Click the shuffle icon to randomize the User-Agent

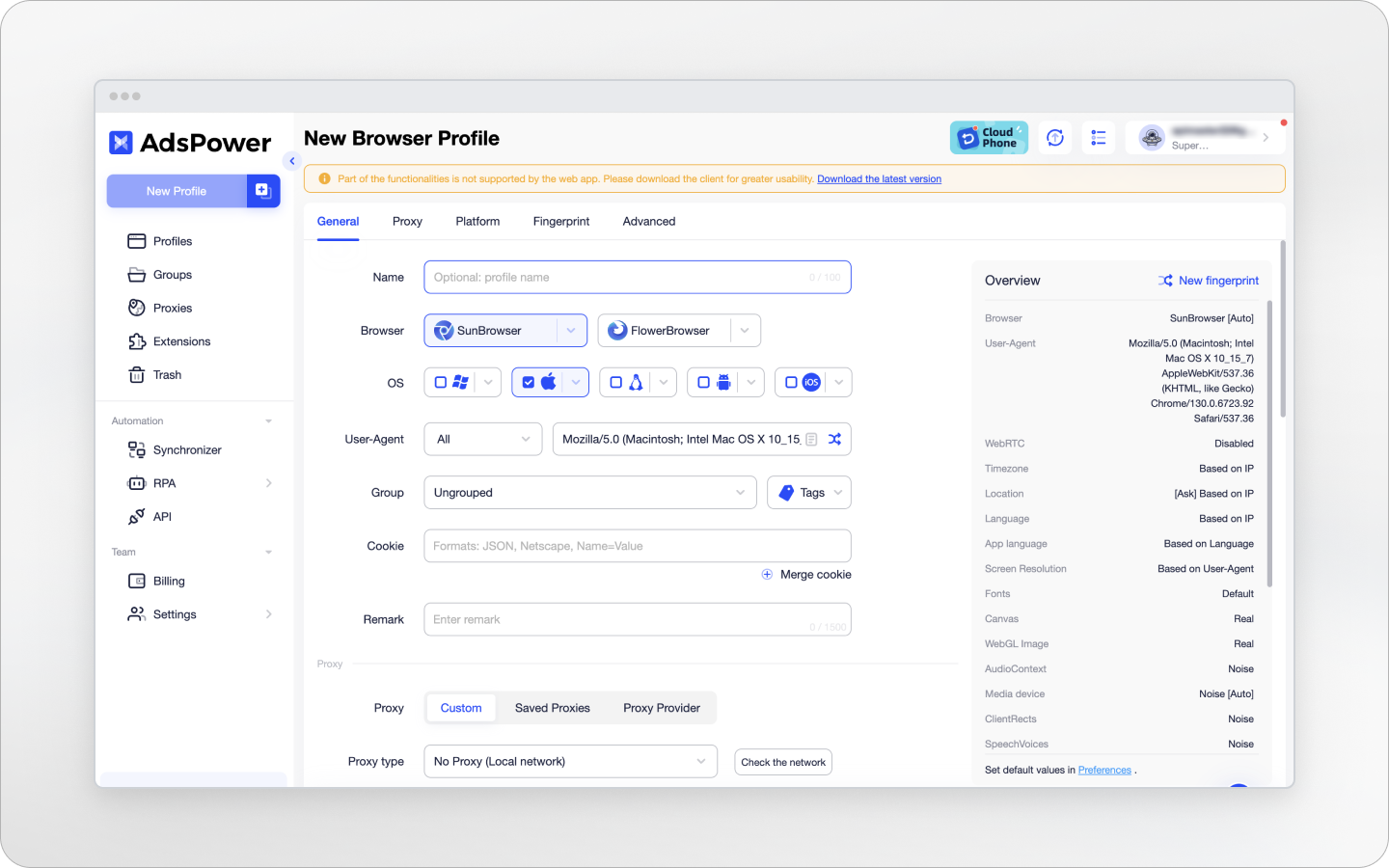point(834,439)
